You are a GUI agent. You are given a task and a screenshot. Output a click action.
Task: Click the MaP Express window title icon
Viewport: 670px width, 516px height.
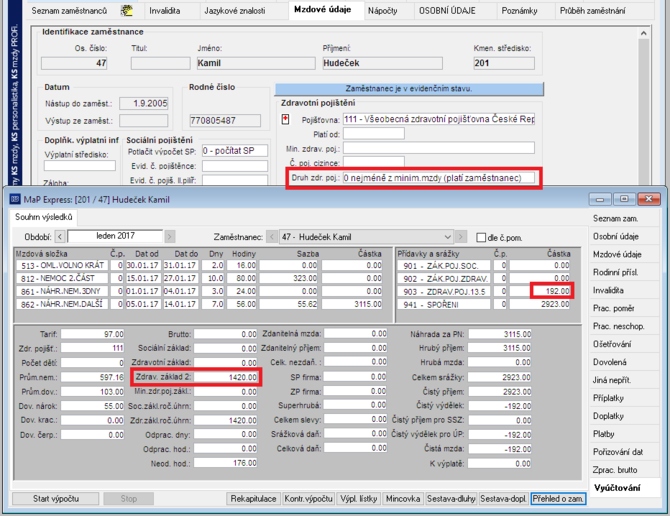click(15, 199)
